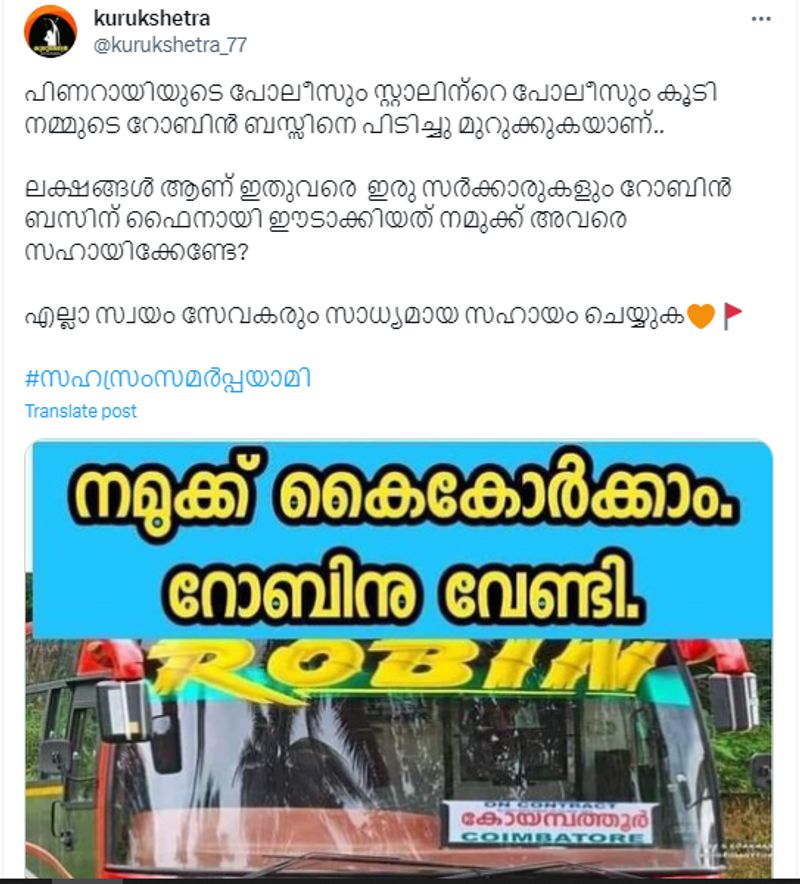This screenshot has height=884, width=800.
Task: Click the Translate post link
Action: pyautogui.click(x=81, y=411)
